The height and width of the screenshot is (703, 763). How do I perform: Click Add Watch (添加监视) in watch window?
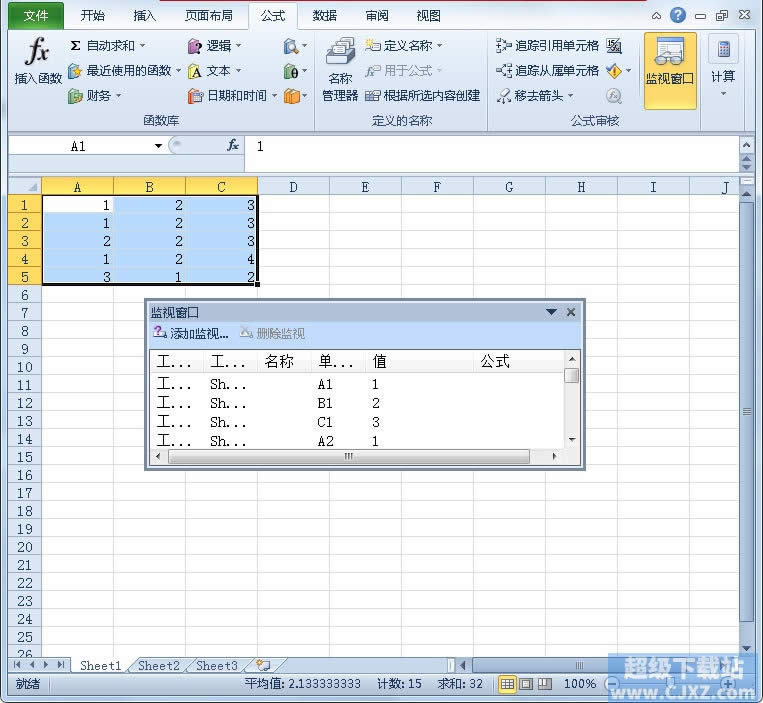click(x=191, y=333)
